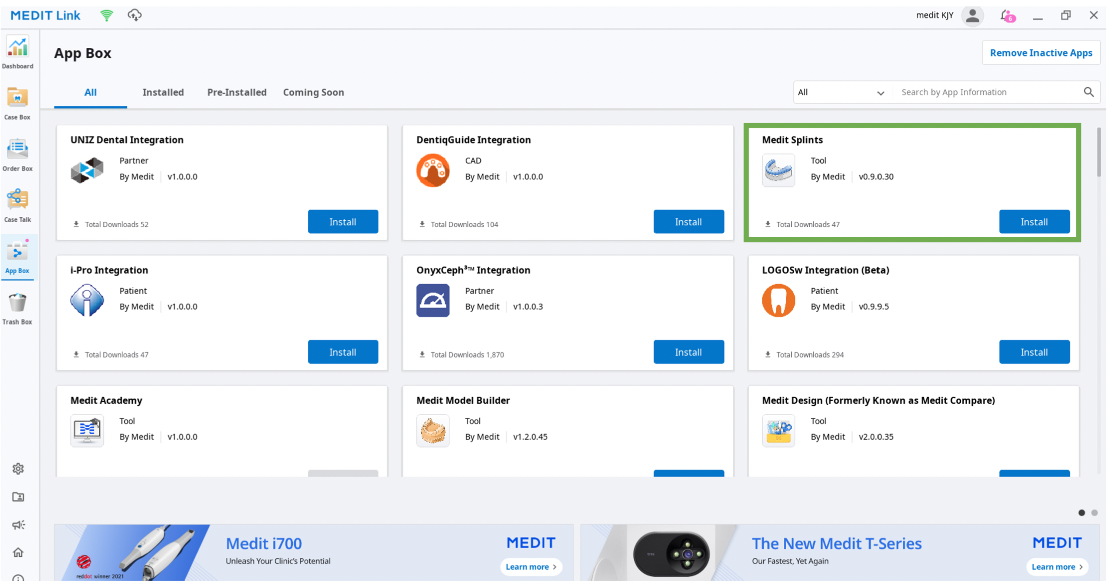Image resolution: width=1109 pixels, height=585 pixels.
Task: Click the megaphone announcements icon
Action: [18, 525]
